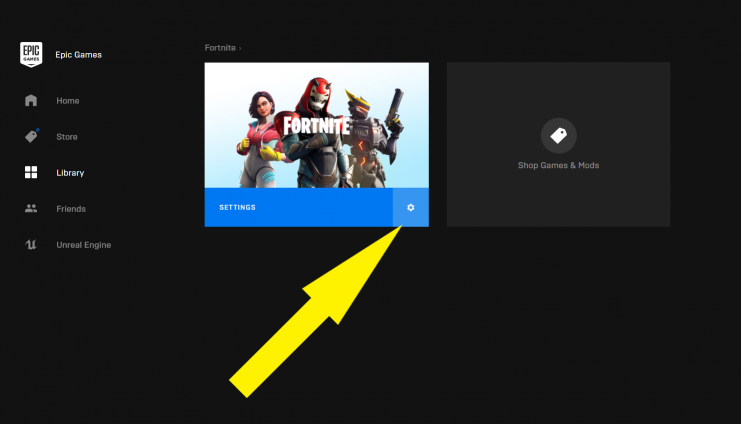Screen dimensions: 741x424
Task: Expand the Fortnite breadcrumb chevron
Action: click(240, 48)
